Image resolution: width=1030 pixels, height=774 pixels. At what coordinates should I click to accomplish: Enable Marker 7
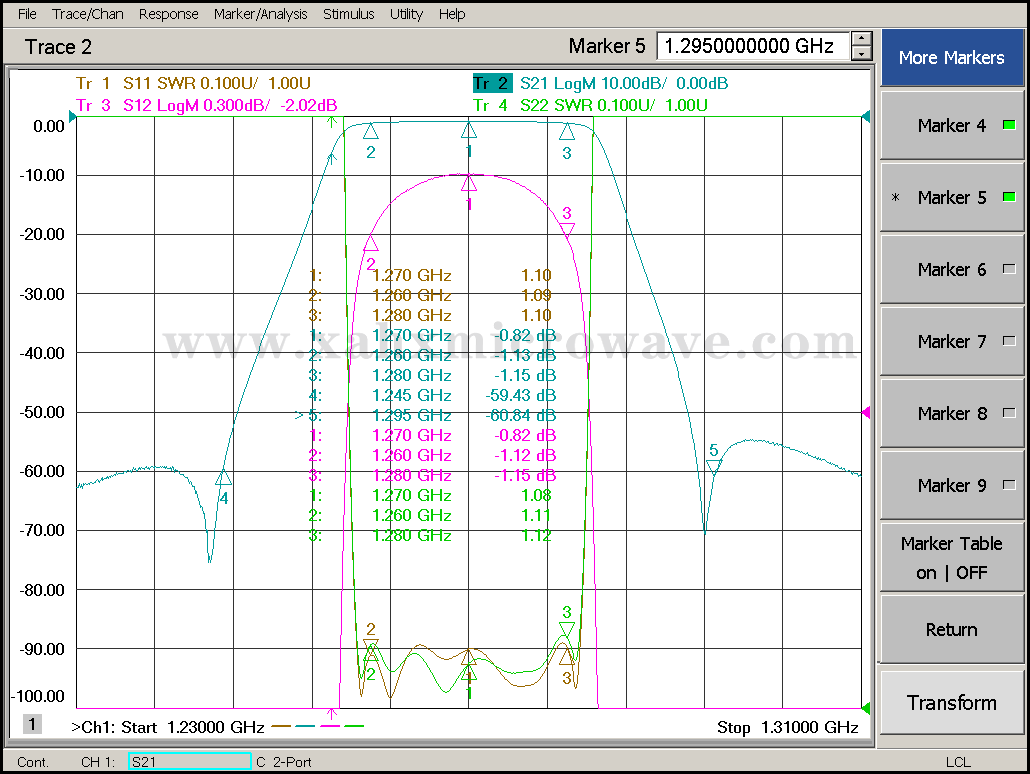click(x=951, y=341)
